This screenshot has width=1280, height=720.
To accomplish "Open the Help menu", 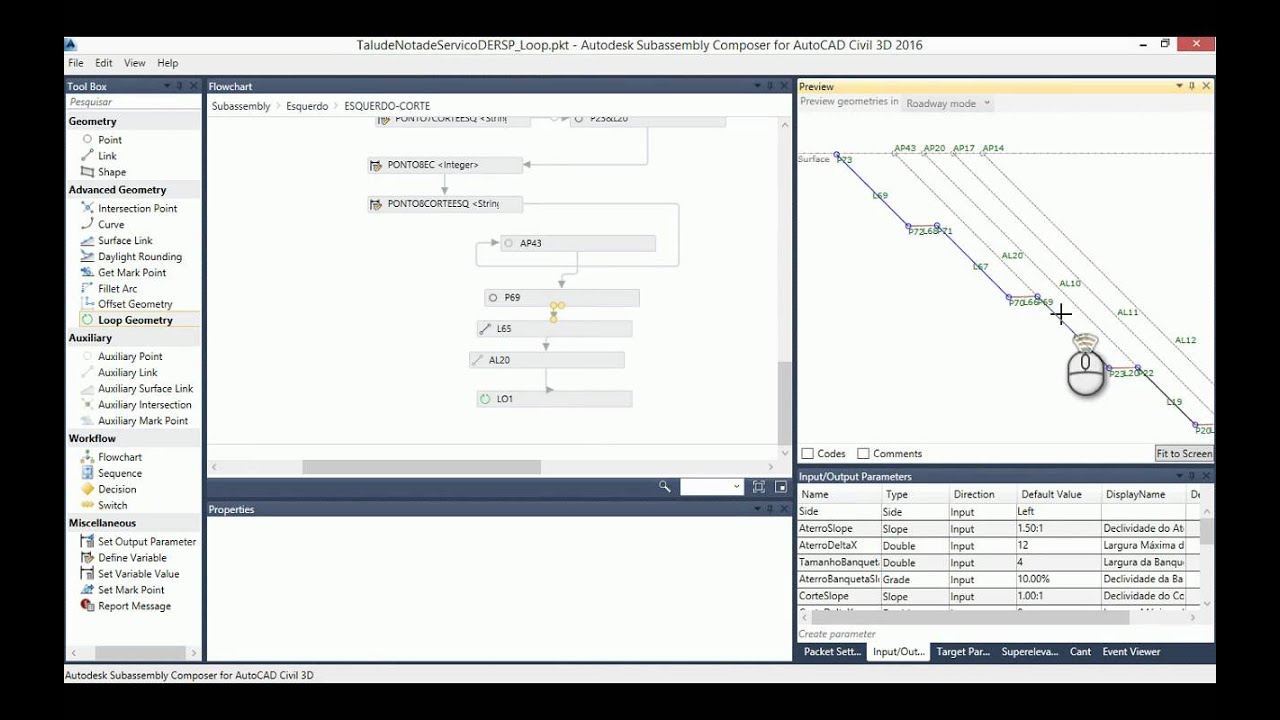I will coord(168,63).
